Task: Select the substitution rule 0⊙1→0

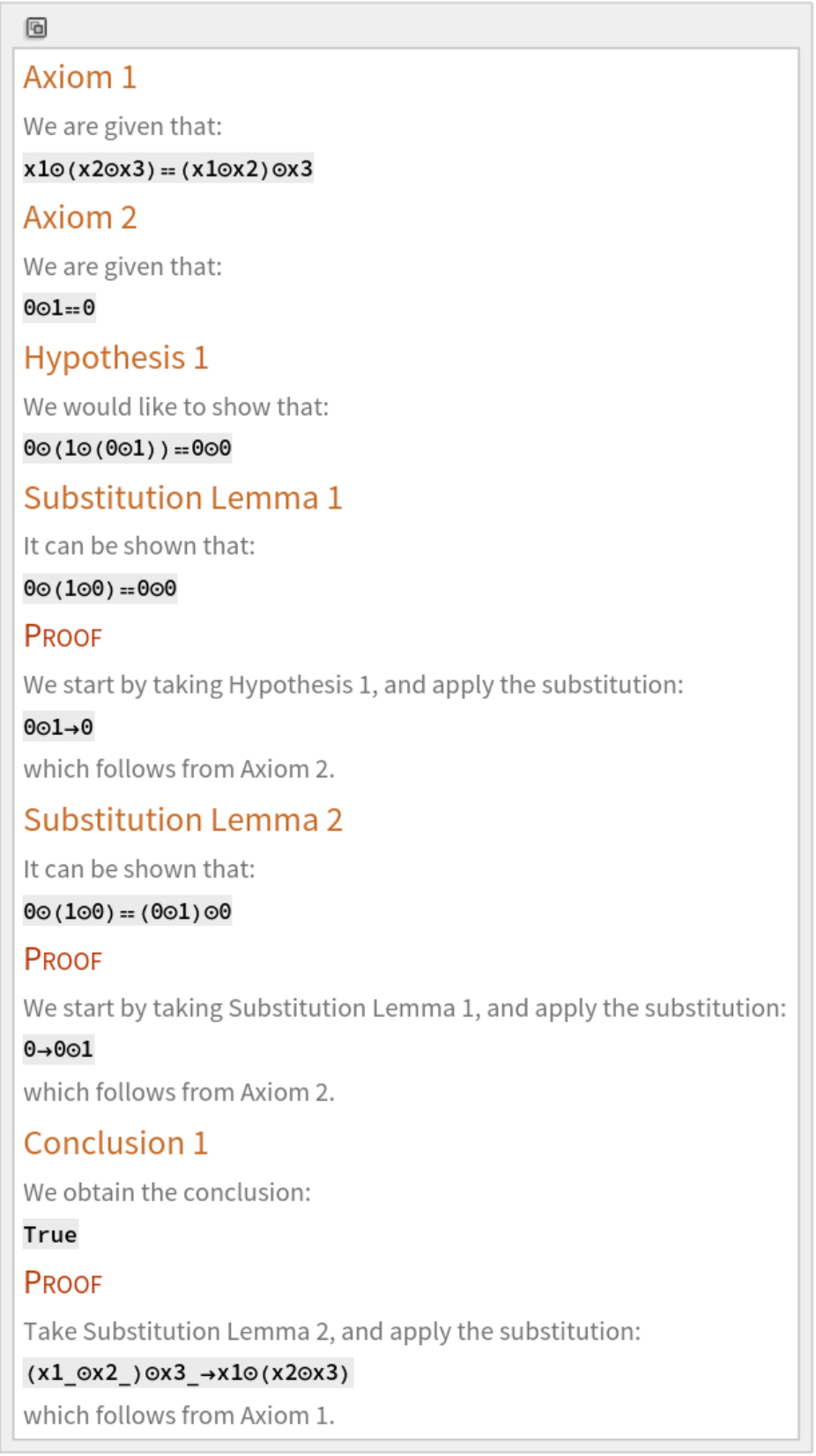Action: pos(58,727)
